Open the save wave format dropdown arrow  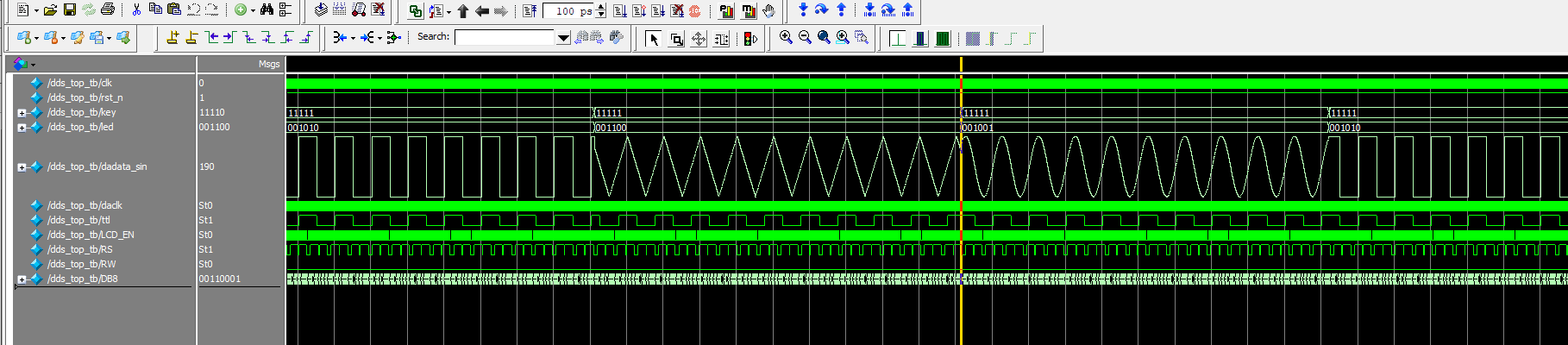click(x=109, y=38)
